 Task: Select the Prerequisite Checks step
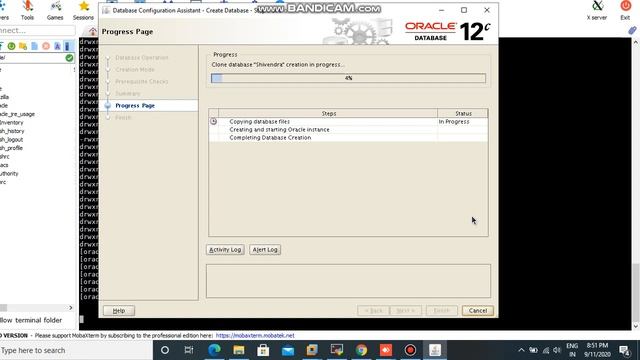[x=142, y=81]
